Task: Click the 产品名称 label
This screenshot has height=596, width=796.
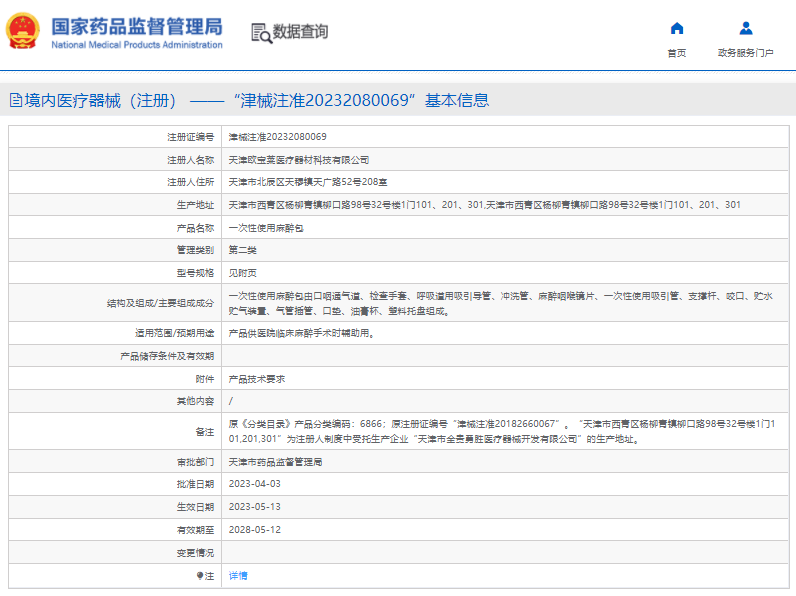Action: tap(195, 228)
